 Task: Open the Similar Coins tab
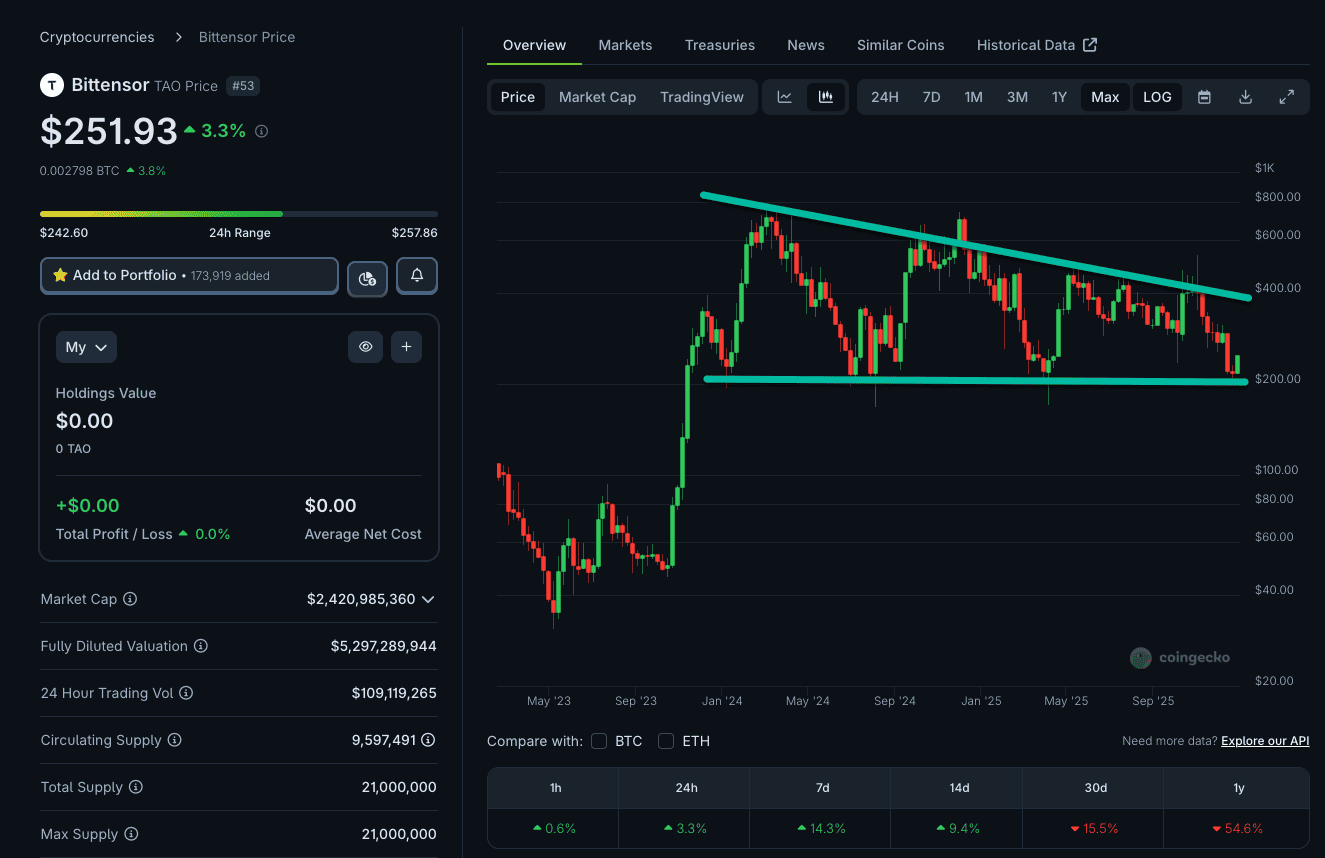coord(900,45)
